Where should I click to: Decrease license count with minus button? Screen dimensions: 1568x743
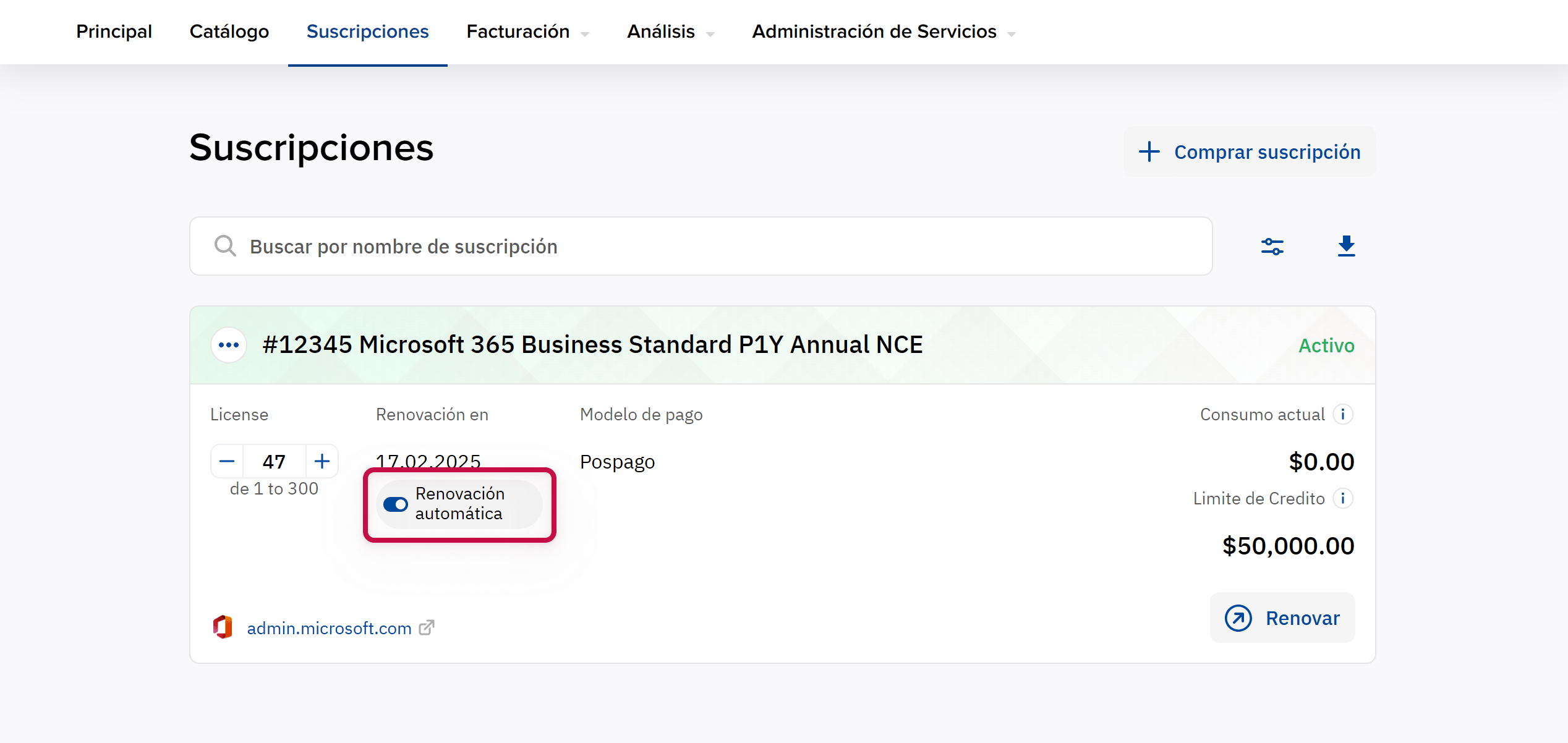(227, 461)
